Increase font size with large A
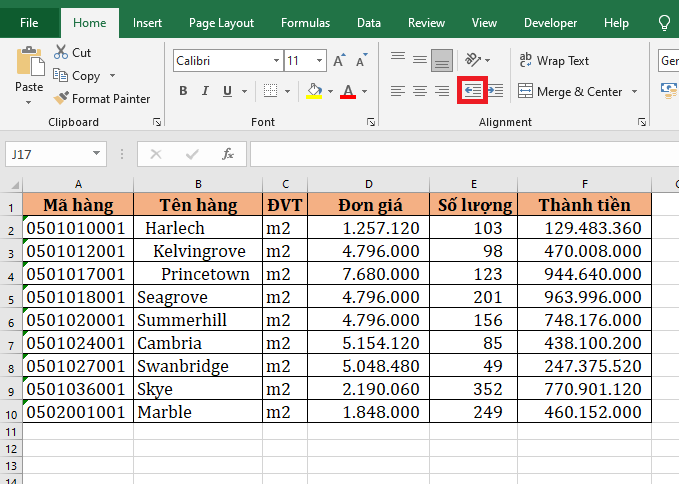 (339, 61)
